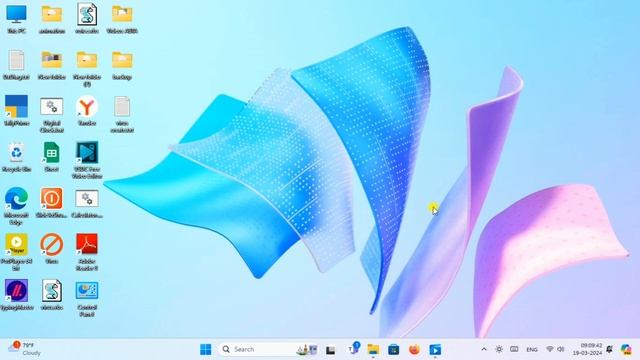Open the blank text file beside Yandex

[122, 115]
